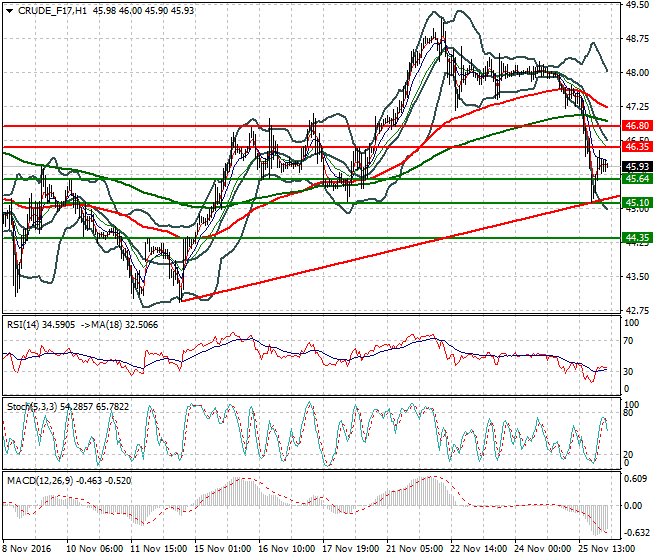The height and width of the screenshot is (560, 660).
Task: Select the 17 Nov 19:00 time label
Action: (351, 549)
